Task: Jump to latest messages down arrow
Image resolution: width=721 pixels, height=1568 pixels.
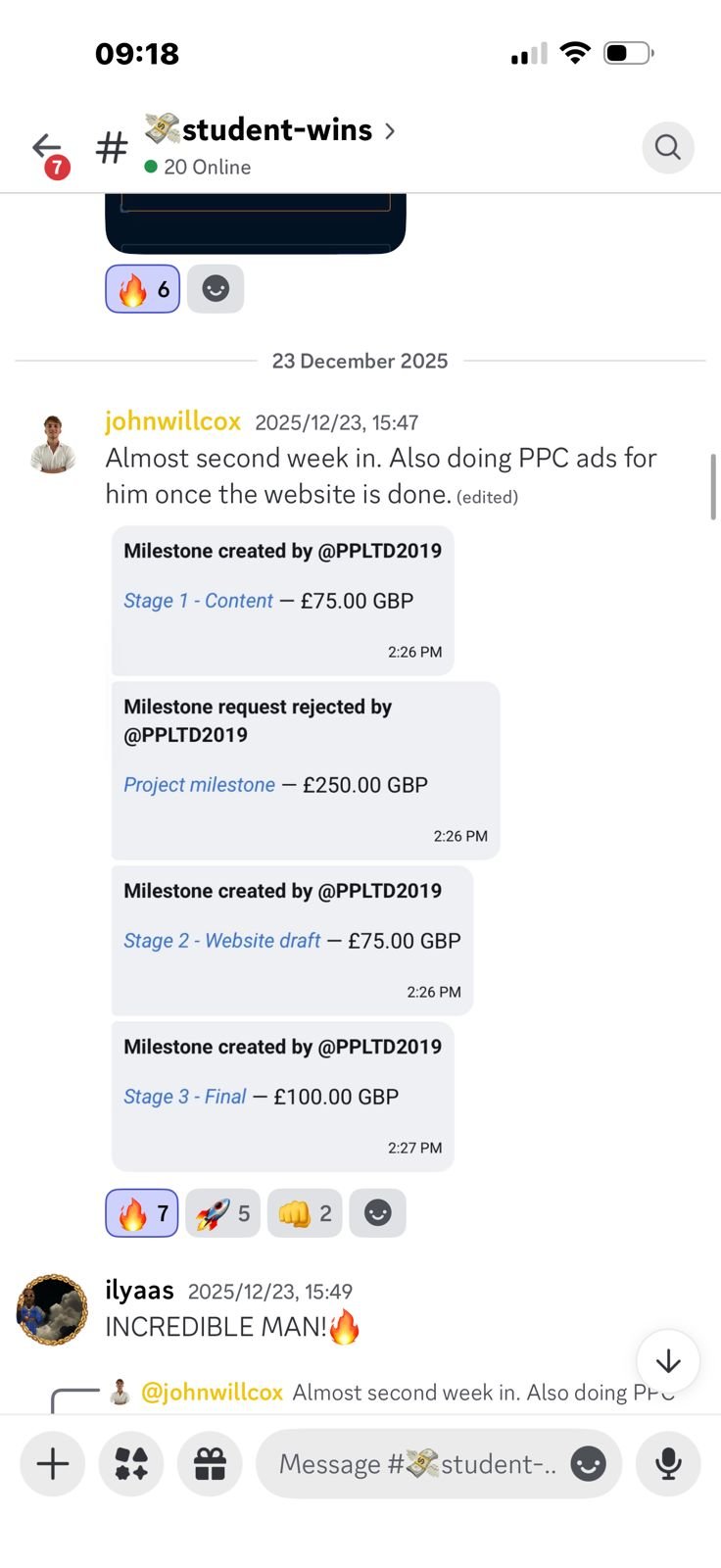Action: [668, 1361]
